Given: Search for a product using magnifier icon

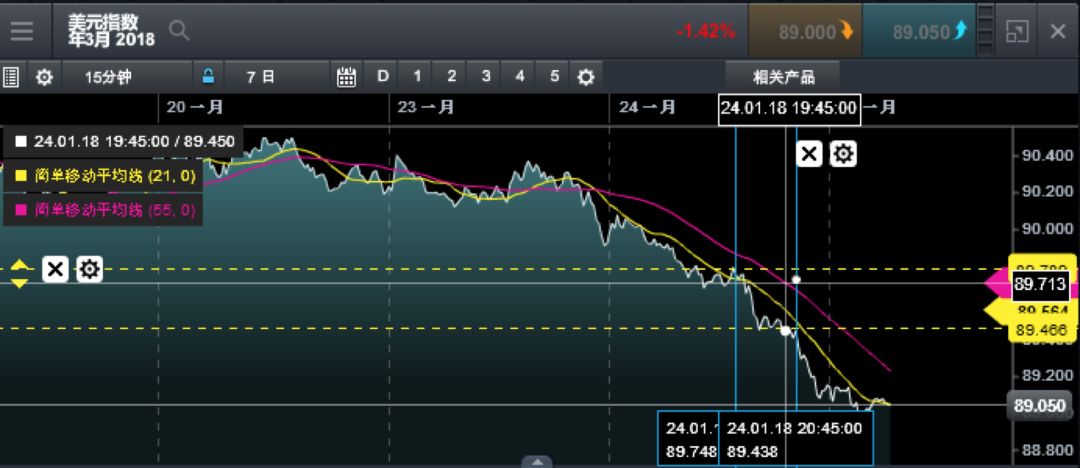Looking at the screenshot, I should 179,30.
